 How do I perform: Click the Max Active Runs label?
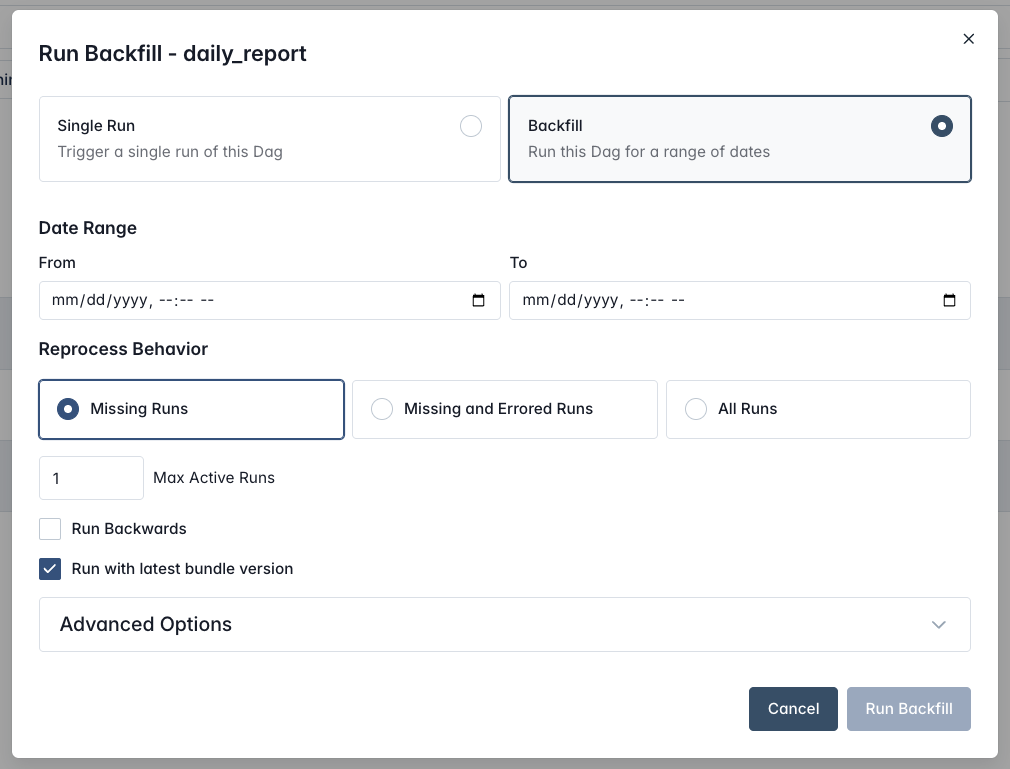(x=214, y=478)
